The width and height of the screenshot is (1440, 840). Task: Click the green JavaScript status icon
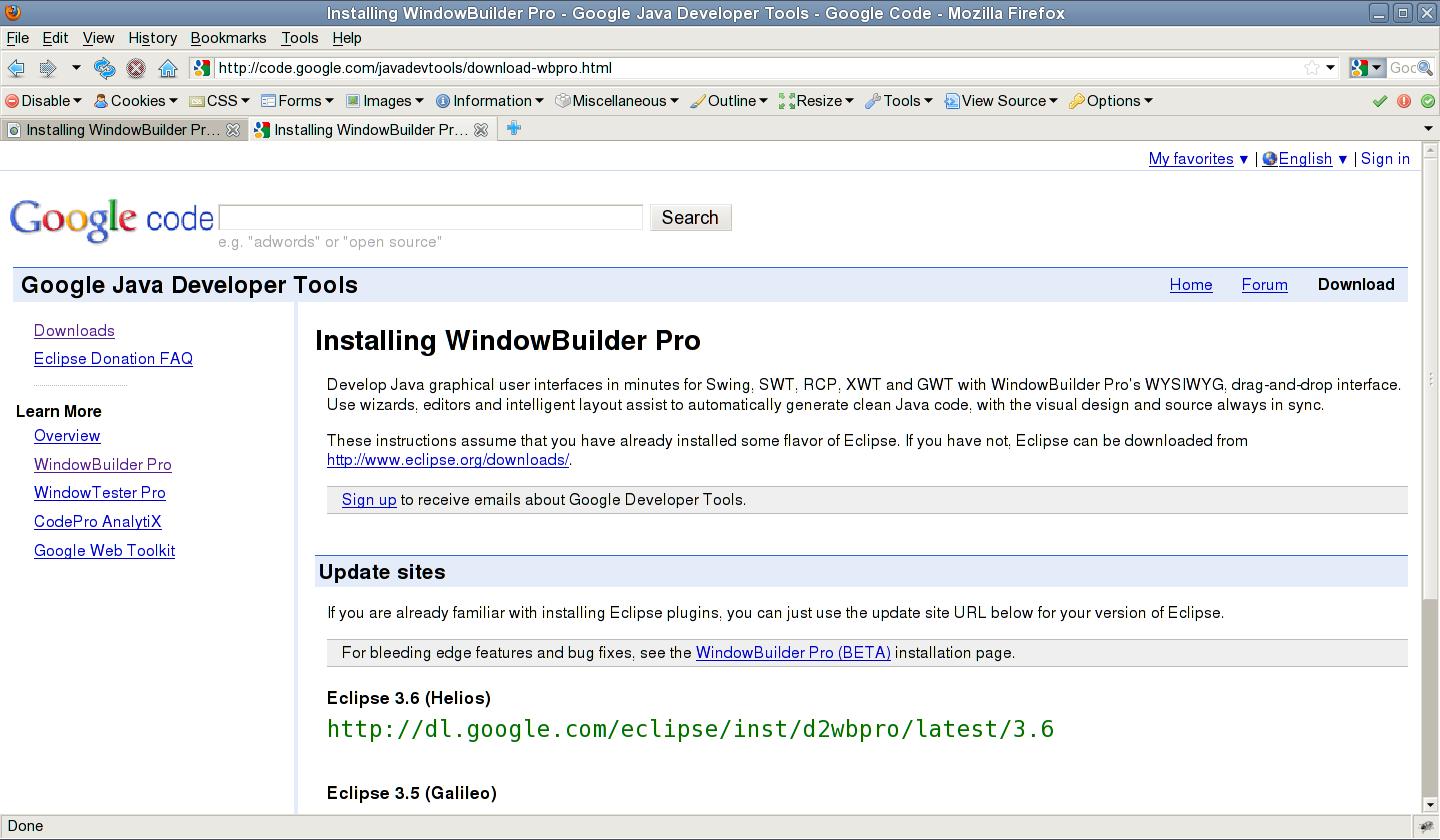tap(1428, 101)
